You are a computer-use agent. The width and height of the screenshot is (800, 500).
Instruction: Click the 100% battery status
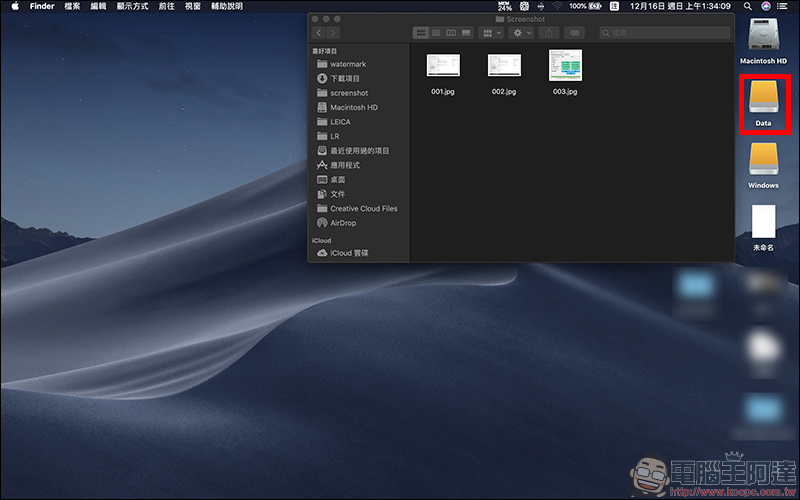point(585,6)
